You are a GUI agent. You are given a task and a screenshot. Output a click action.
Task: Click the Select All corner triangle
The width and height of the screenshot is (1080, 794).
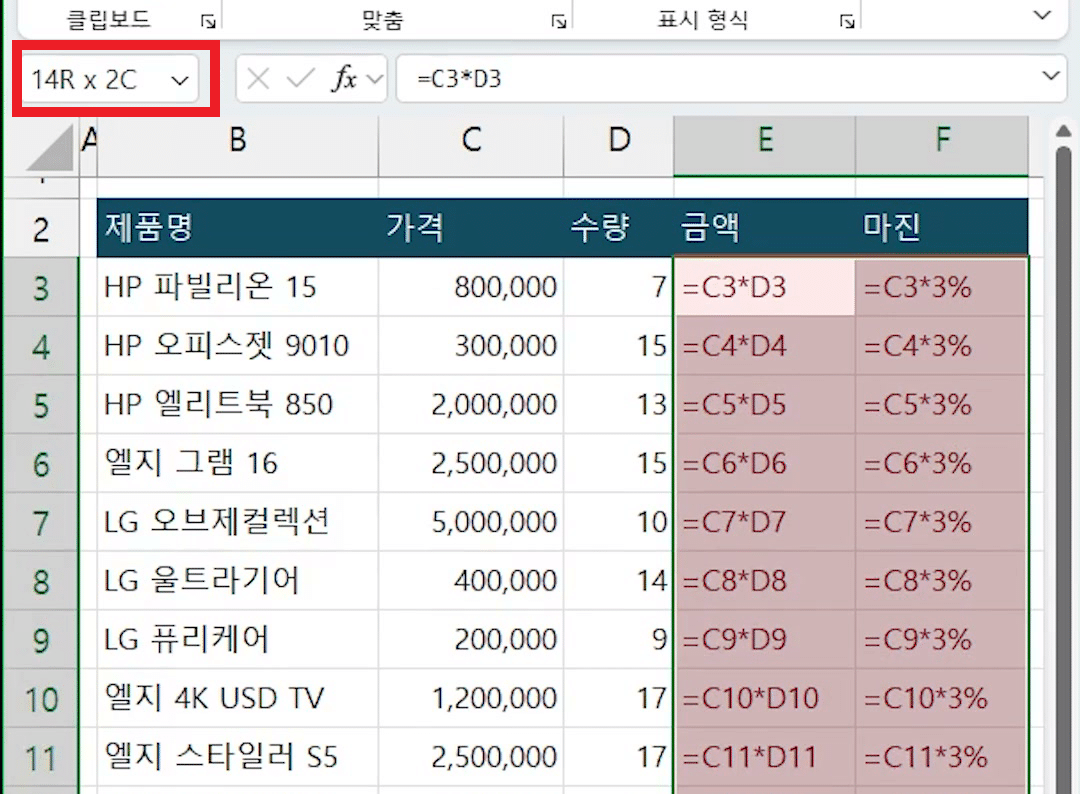coord(50,147)
